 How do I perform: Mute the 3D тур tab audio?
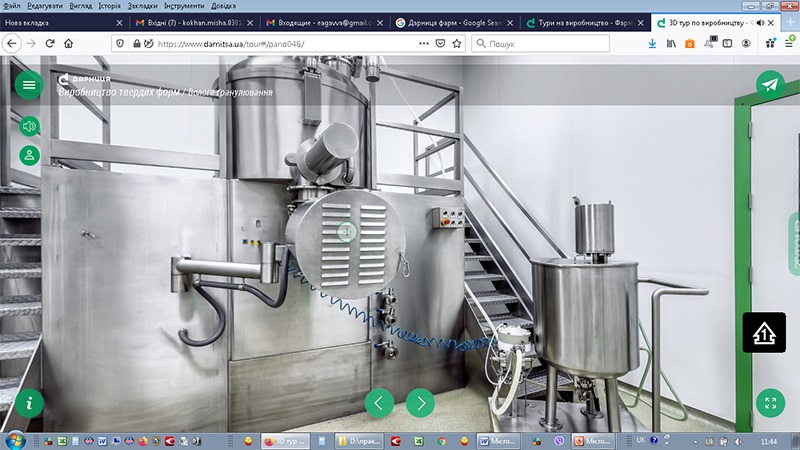760,23
